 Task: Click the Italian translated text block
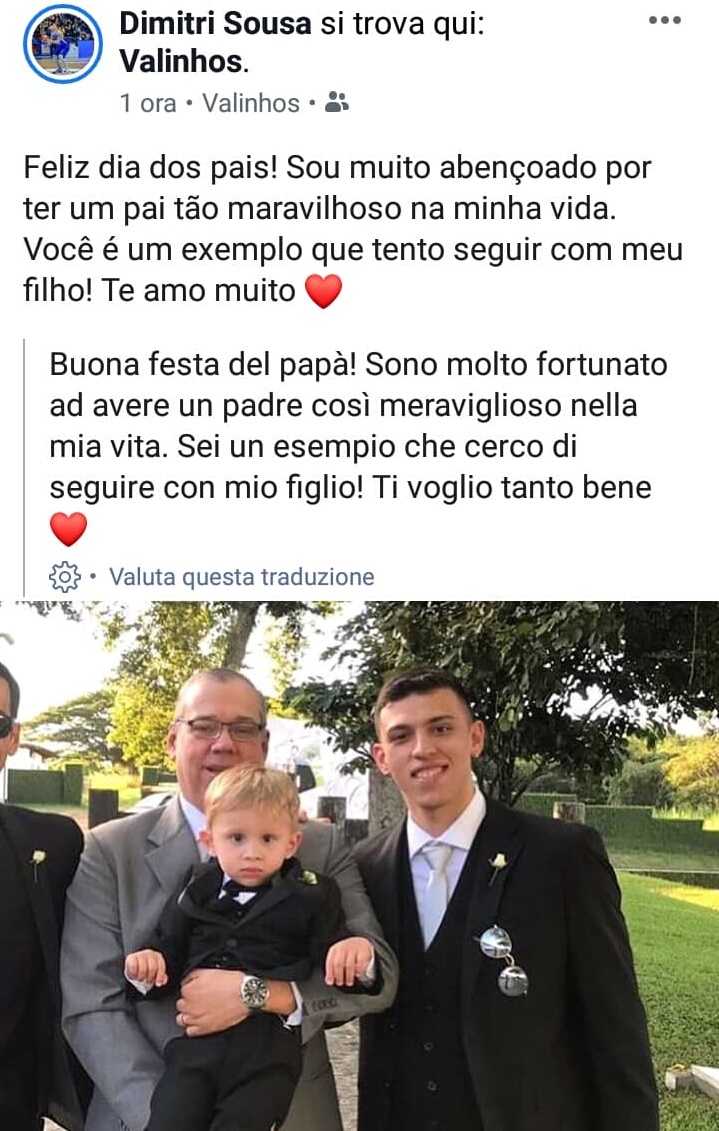(358, 445)
